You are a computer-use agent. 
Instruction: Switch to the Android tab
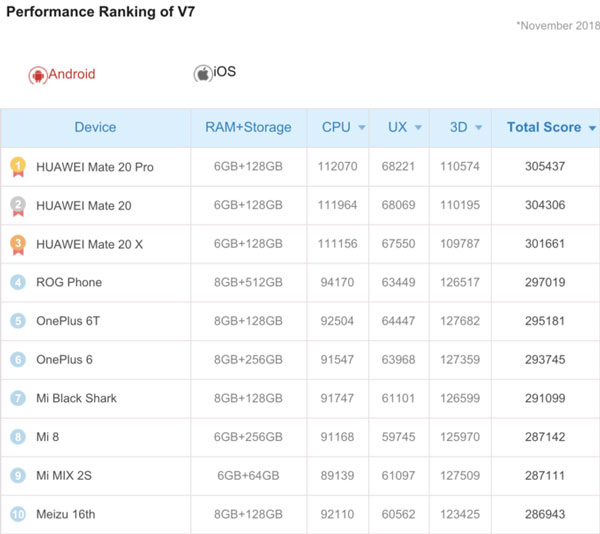click(72, 74)
